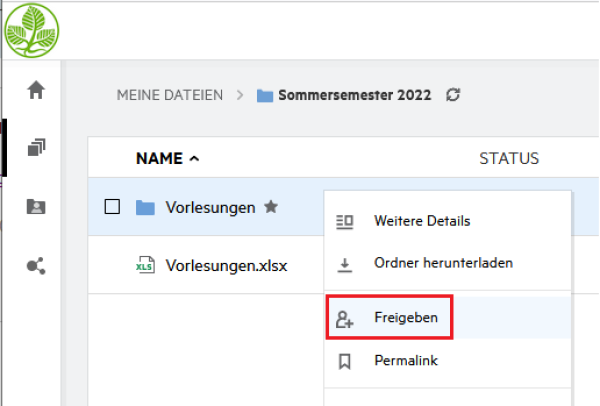Image resolution: width=600 pixels, height=406 pixels.
Task: Choose Permalink in the context menu
Action: pos(405,360)
